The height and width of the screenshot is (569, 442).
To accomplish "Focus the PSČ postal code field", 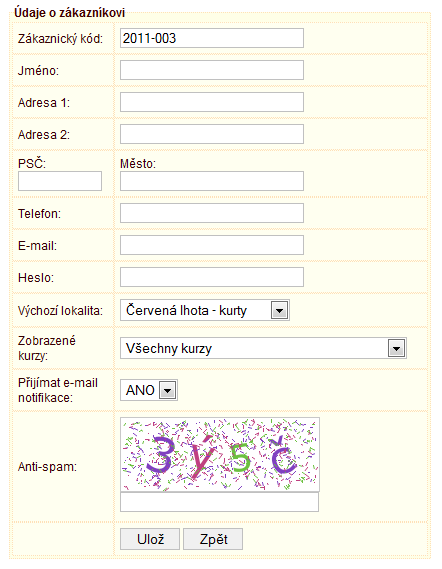I will [60, 181].
